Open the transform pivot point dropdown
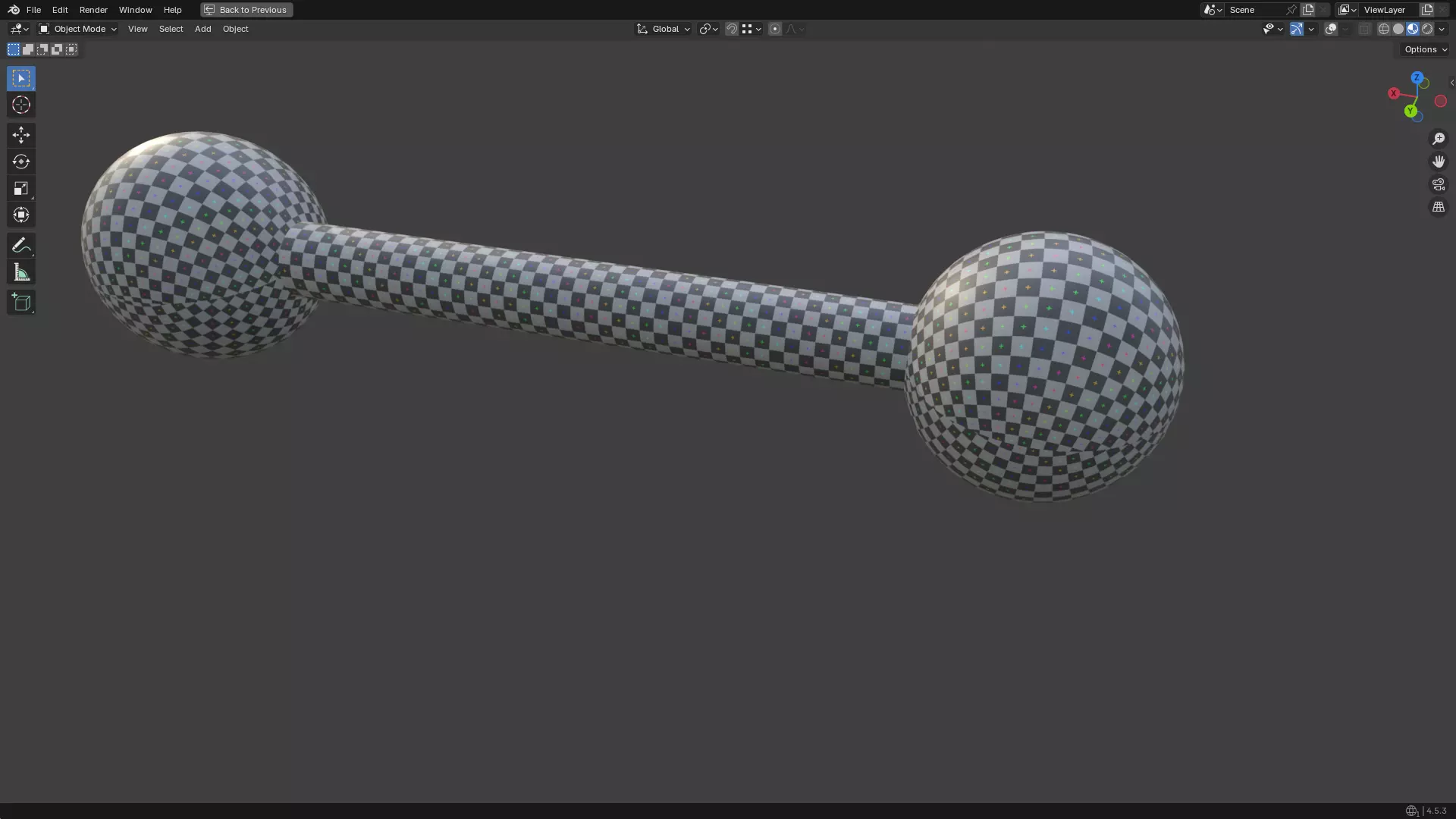Image resolution: width=1456 pixels, height=819 pixels. pyautogui.click(x=708, y=29)
